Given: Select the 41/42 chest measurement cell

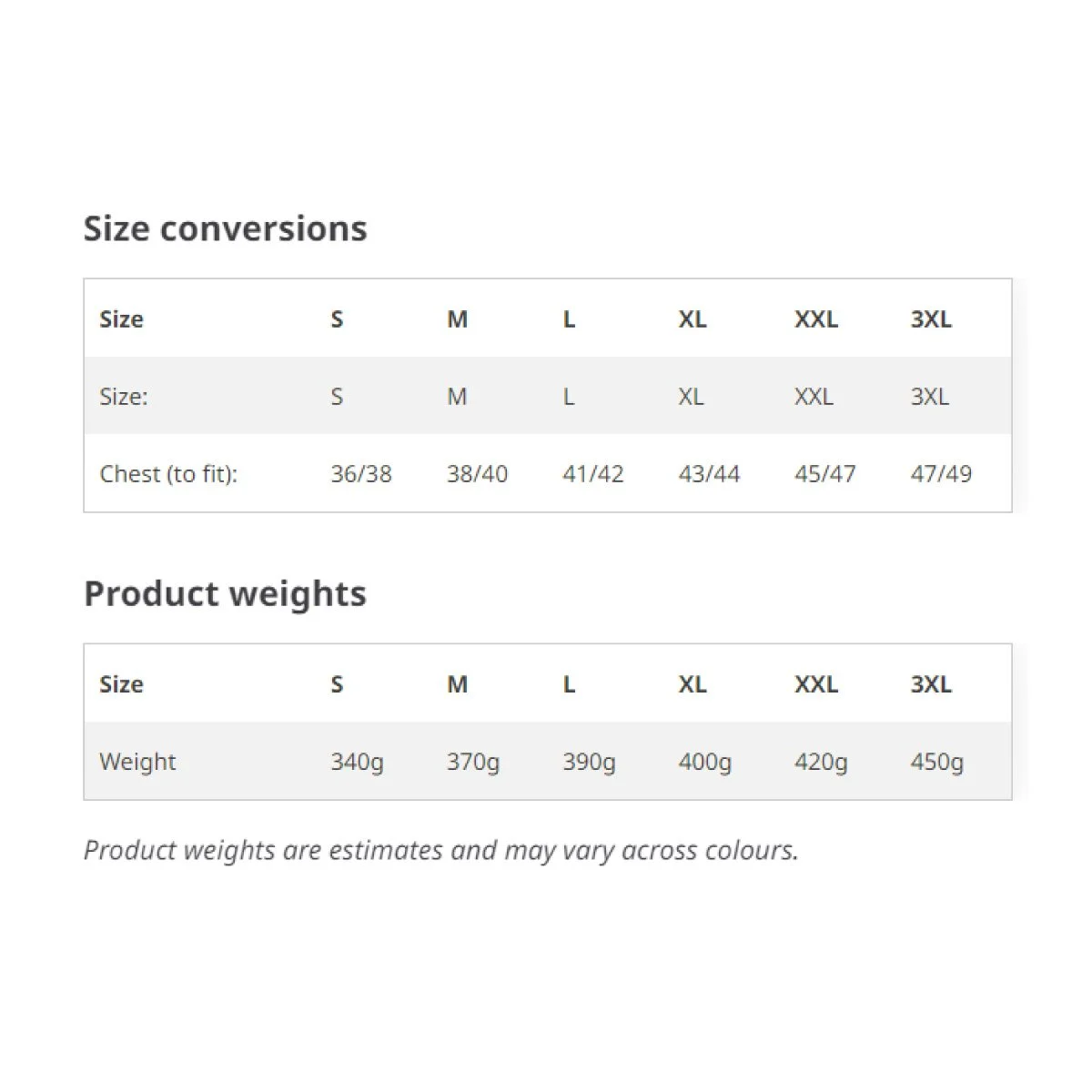Looking at the screenshot, I should coord(593,474).
